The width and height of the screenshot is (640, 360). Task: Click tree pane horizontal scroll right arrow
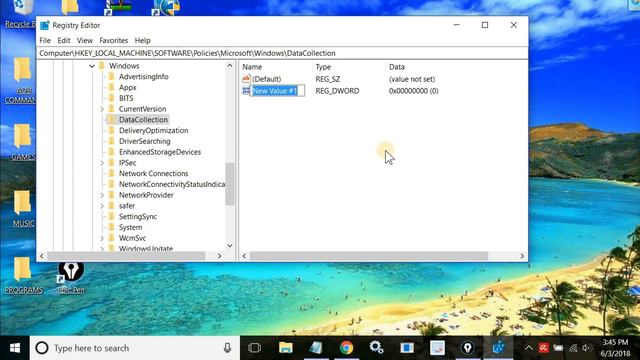pos(220,256)
